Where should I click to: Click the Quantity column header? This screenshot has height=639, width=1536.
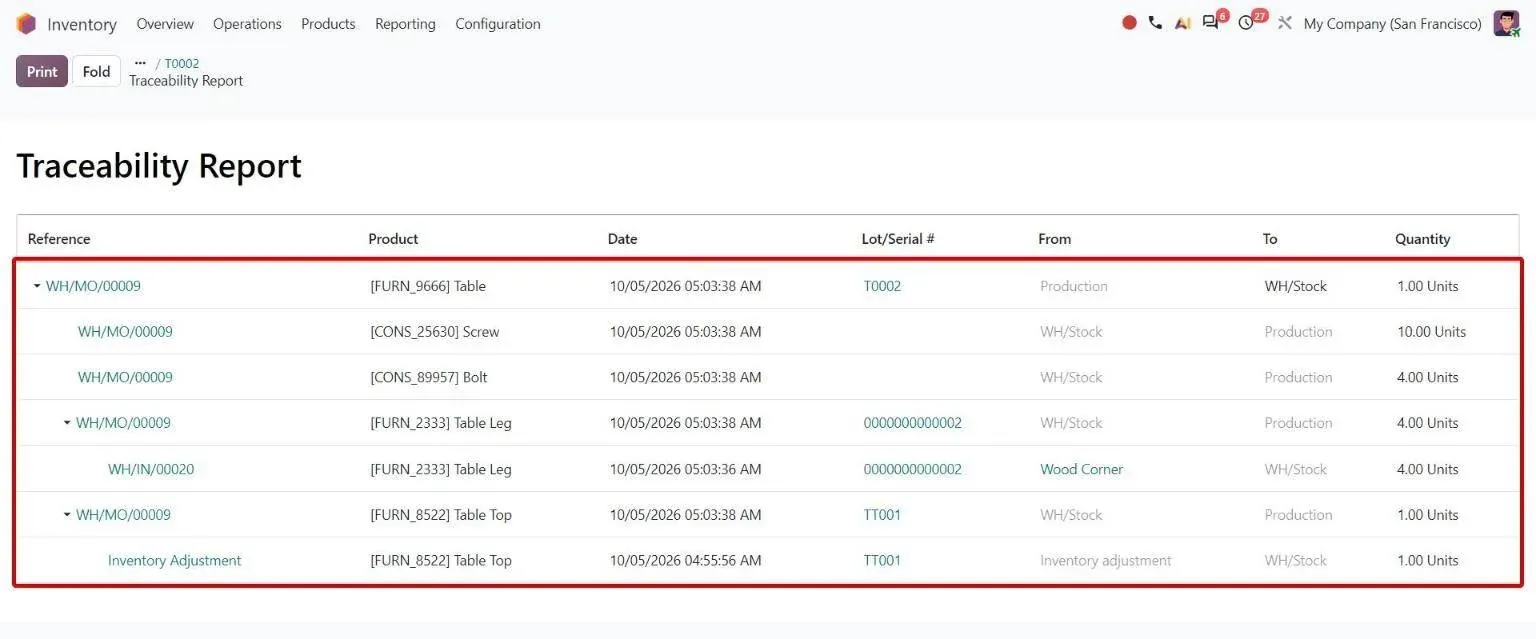tap(1423, 239)
